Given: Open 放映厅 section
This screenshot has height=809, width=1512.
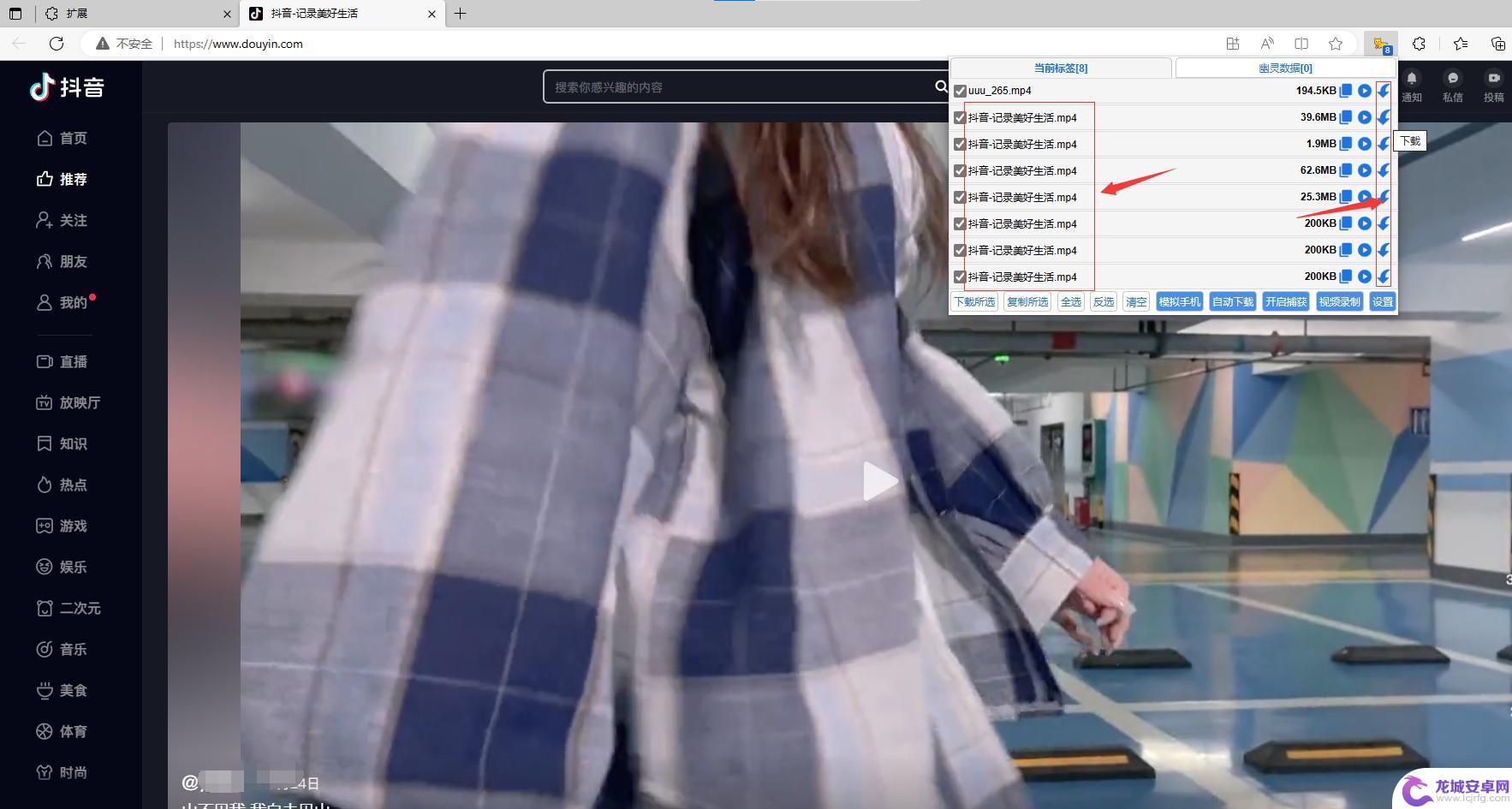Looking at the screenshot, I should [68, 402].
